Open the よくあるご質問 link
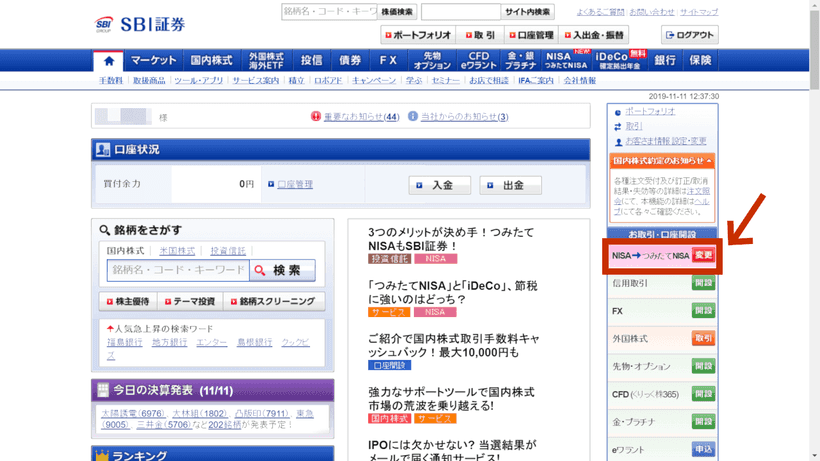The height and width of the screenshot is (461, 820). click(600, 12)
